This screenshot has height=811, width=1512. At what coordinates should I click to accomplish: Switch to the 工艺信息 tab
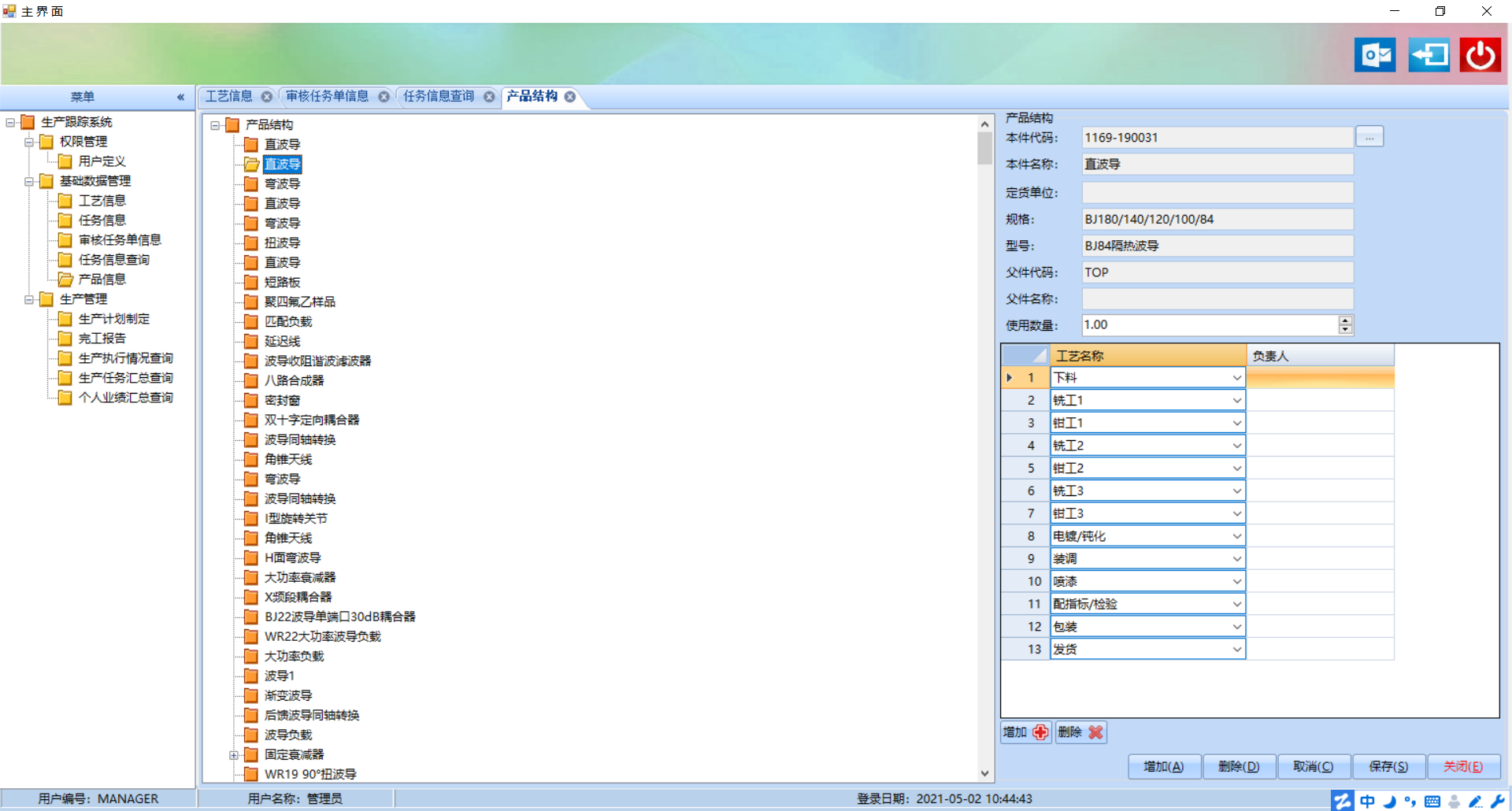[x=229, y=96]
